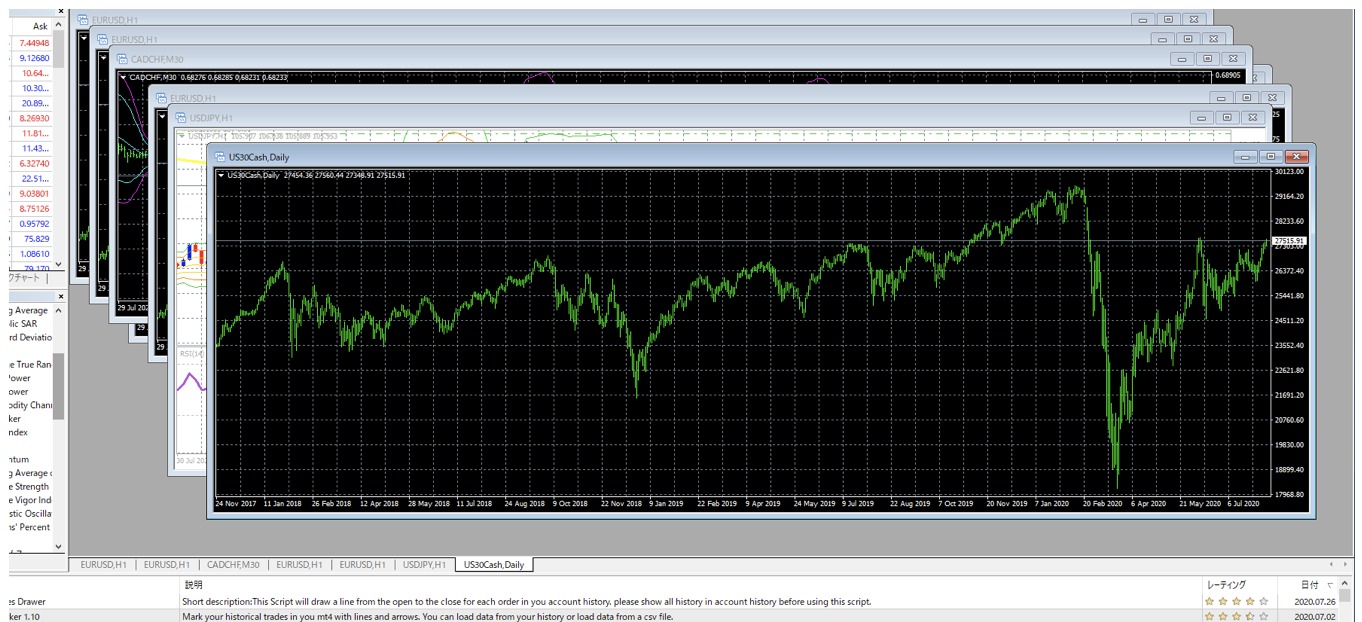This screenshot has width=1362, height=622.
Task: Click bottom list scrollbar up arrow
Action: [x=1347, y=584]
